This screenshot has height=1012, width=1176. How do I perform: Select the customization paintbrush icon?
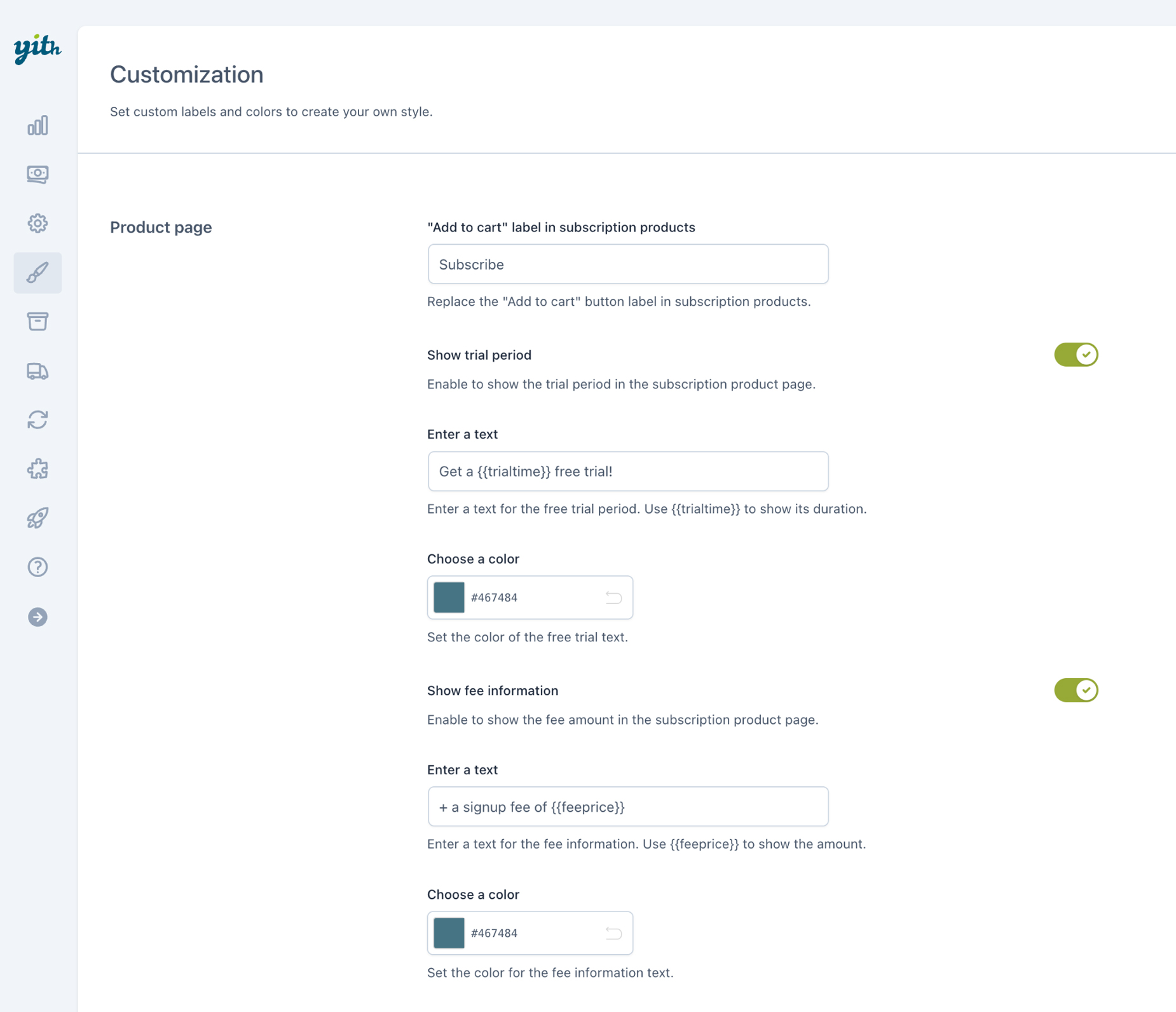(38, 273)
